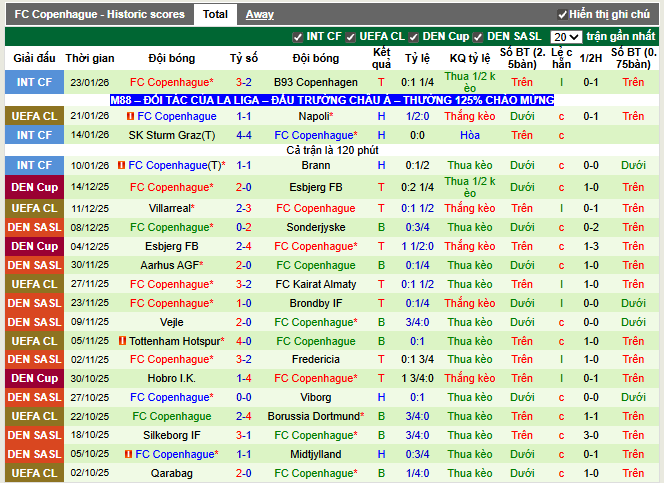This screenshot has width=664, height=483.
Task: Click Fredericia team name
Action: 315,359
